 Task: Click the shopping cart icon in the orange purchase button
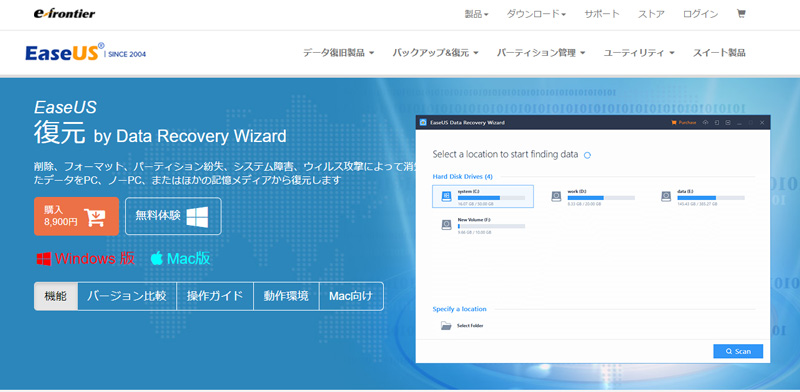tap(95, 216)
